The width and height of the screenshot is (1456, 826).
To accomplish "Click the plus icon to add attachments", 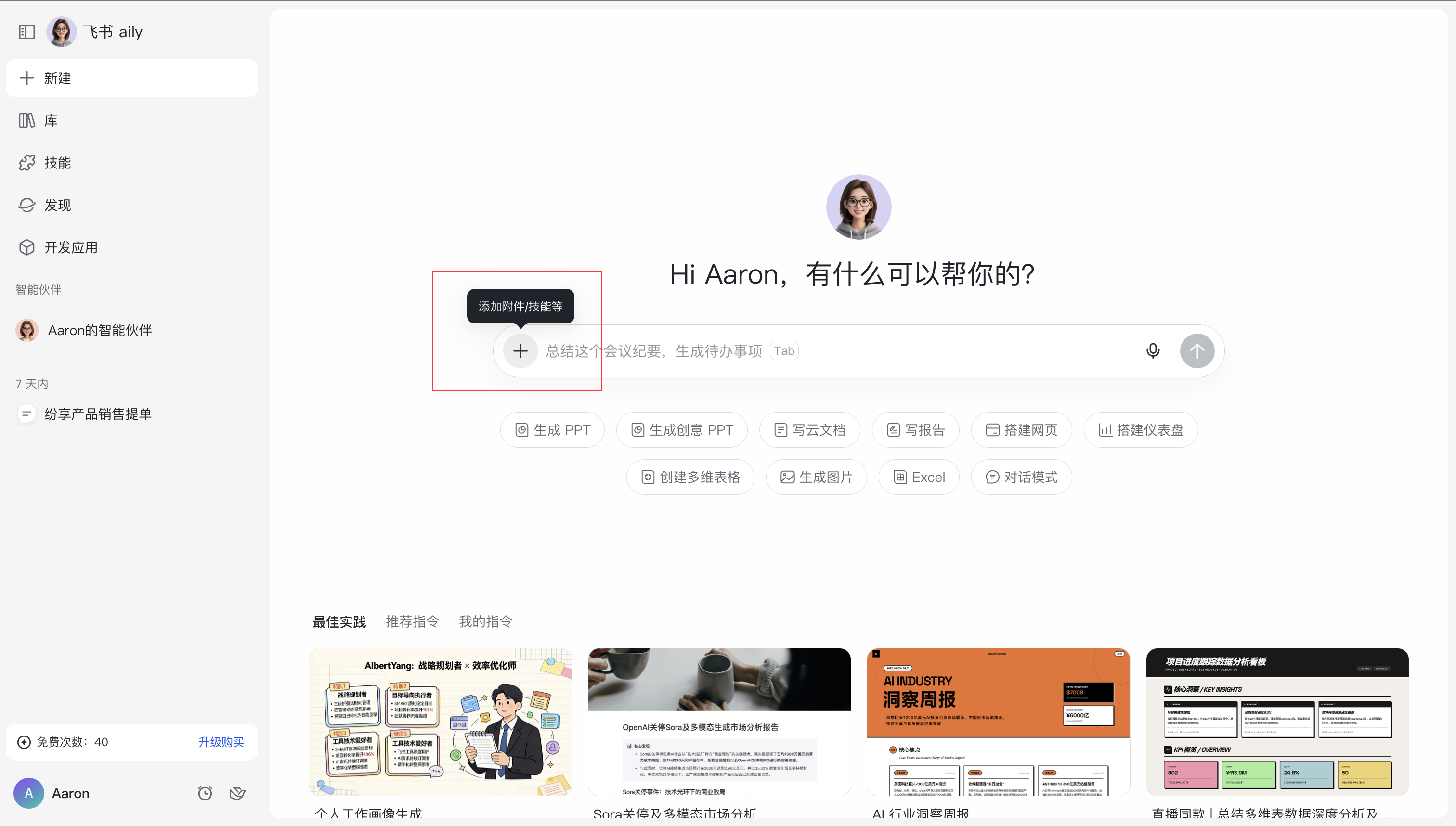I will [520, 351].
